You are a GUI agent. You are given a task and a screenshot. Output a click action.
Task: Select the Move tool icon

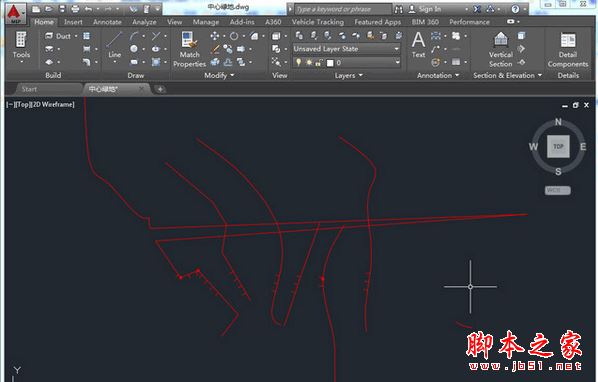point(215,36)
